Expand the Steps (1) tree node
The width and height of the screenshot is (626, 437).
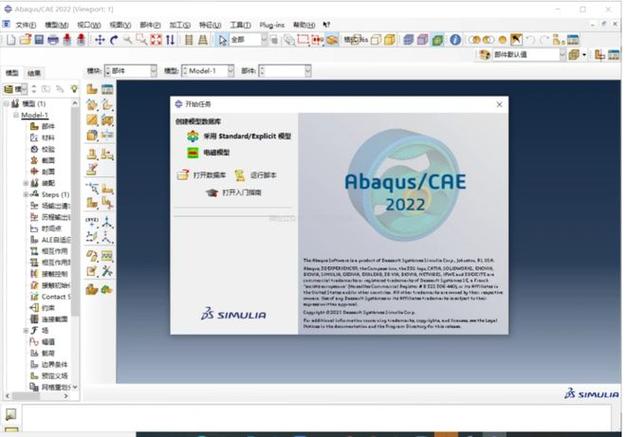click(x=26, y=194)
